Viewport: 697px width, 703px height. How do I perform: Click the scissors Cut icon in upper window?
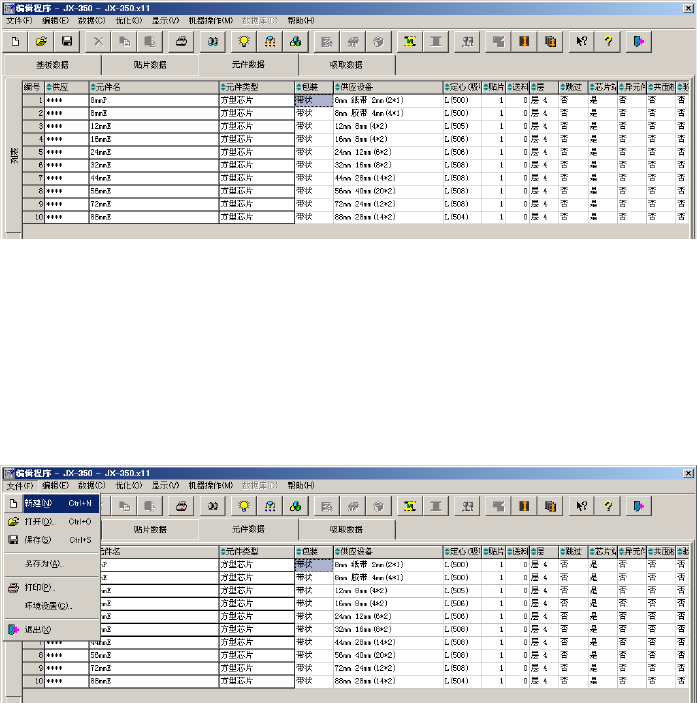click(x=98, y=42)
